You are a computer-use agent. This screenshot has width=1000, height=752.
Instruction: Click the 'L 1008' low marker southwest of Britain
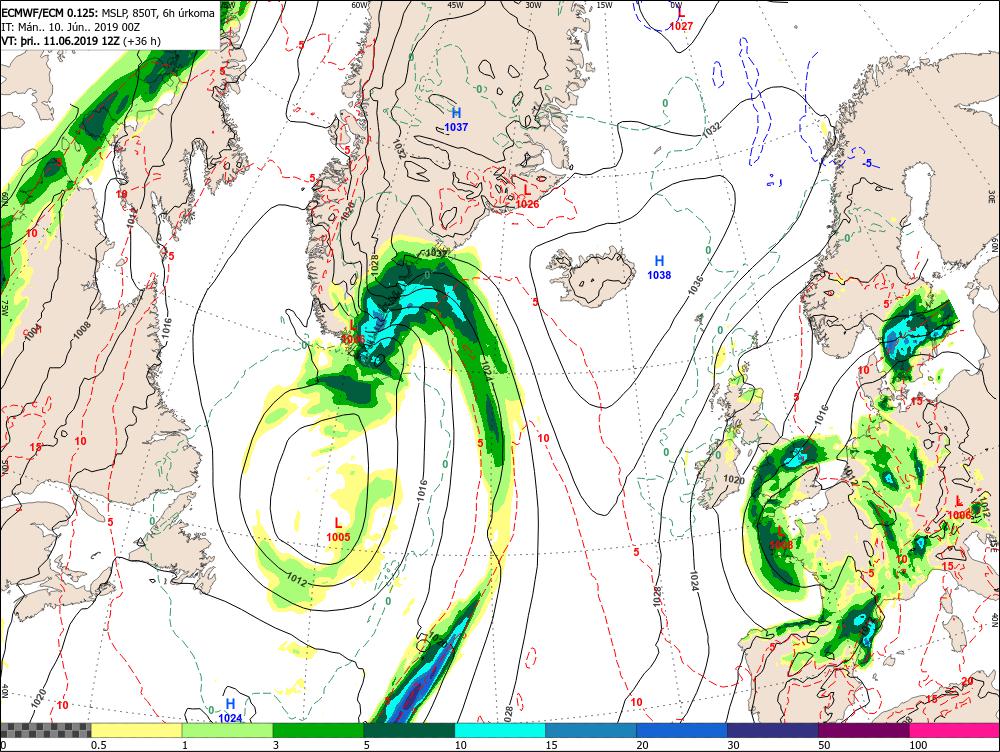pos(781,538)
